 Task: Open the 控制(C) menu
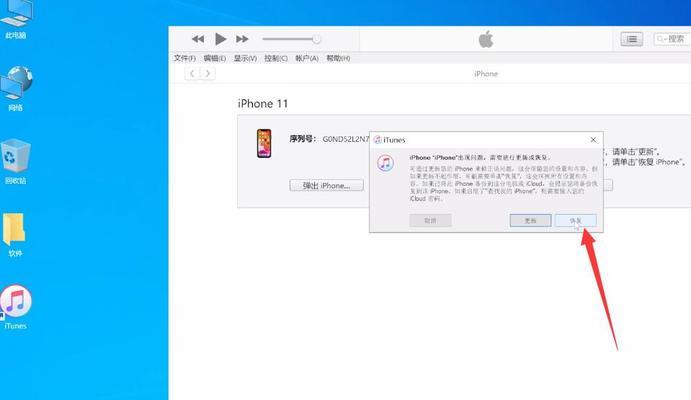tap(276, 58)
